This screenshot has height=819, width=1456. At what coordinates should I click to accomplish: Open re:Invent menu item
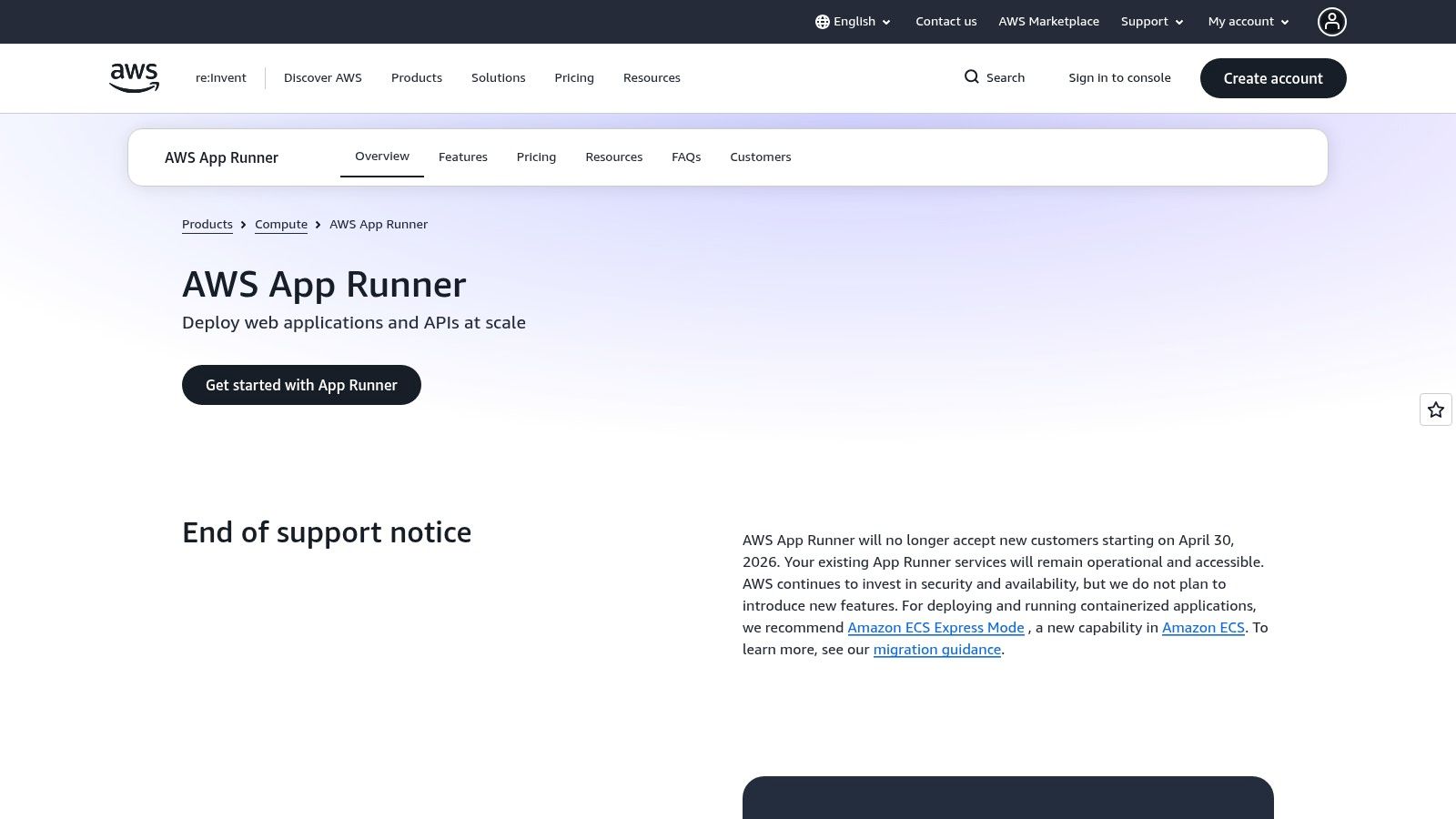[221, 78]
